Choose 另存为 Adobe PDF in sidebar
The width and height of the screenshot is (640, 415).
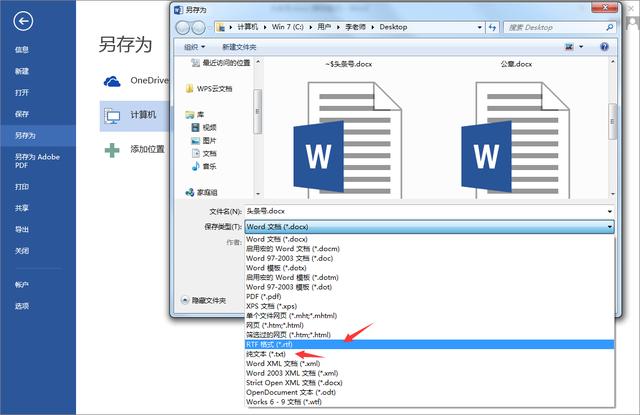(x=37, y=161)
